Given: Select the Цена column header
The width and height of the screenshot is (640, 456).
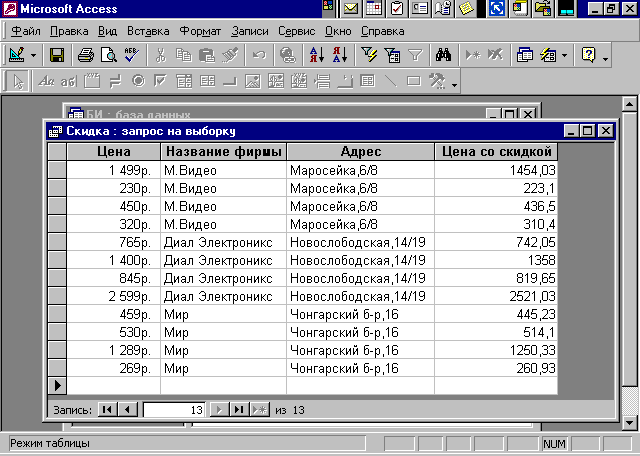Looking at the screenshot, I should coord(113,151).
